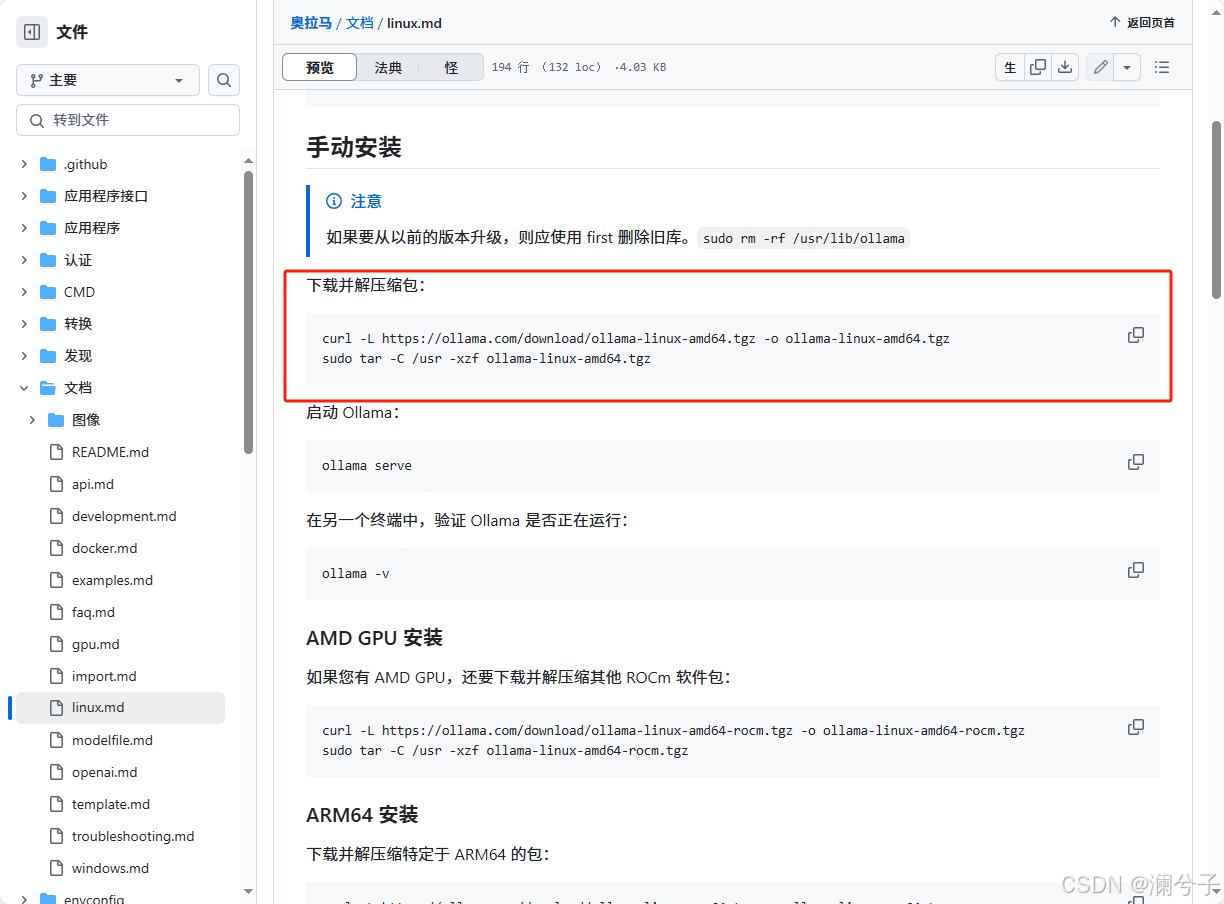Image resolution: width=1224 pixels, height=904 pixels.
Task: Download raw file icon
Action: point(1066,67)
